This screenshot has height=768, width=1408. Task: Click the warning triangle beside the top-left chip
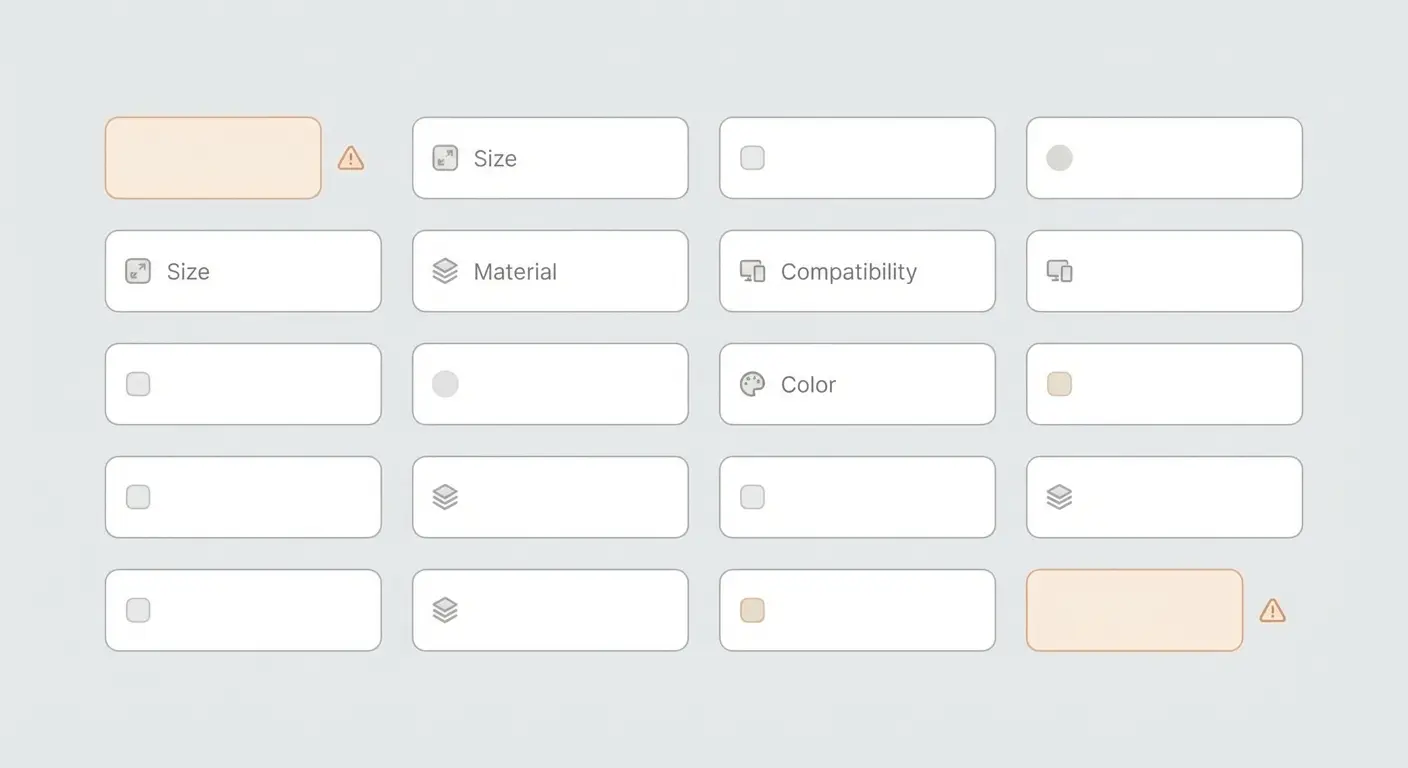(x=350, y=158)
